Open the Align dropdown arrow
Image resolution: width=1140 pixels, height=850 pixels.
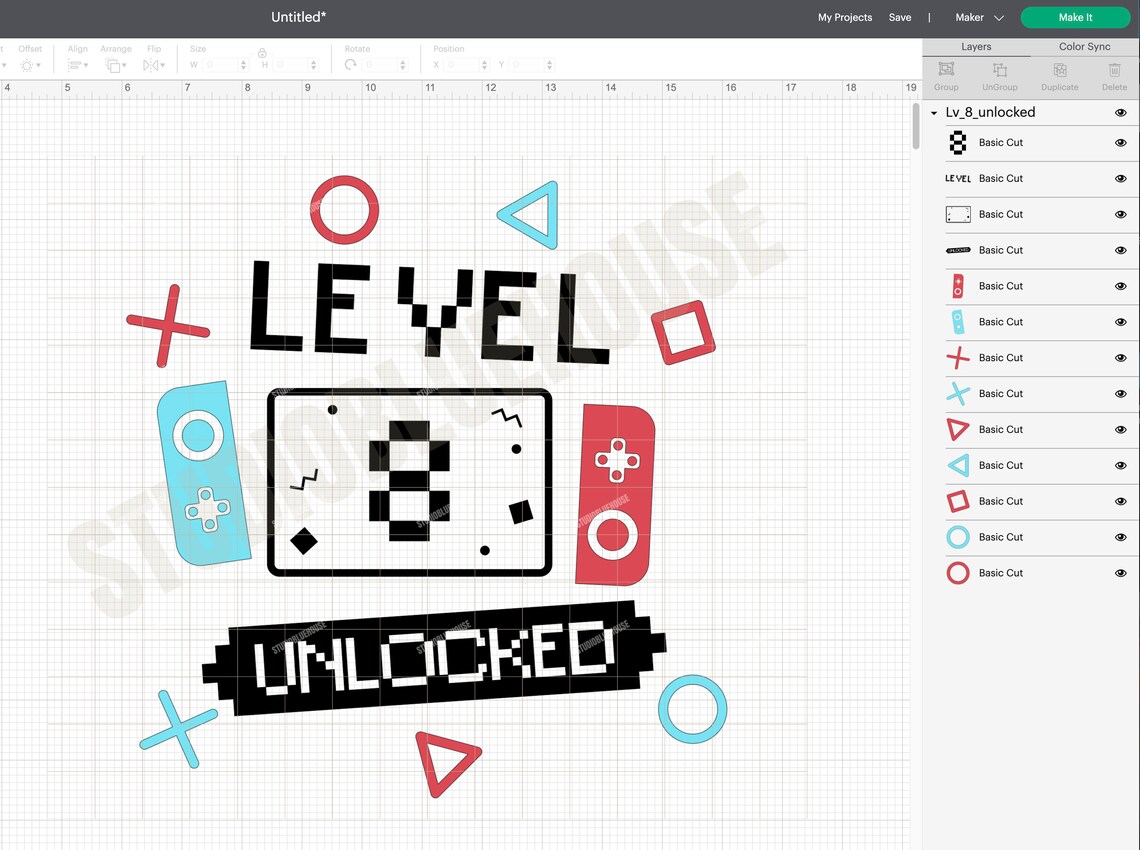[x=86, y=64]
